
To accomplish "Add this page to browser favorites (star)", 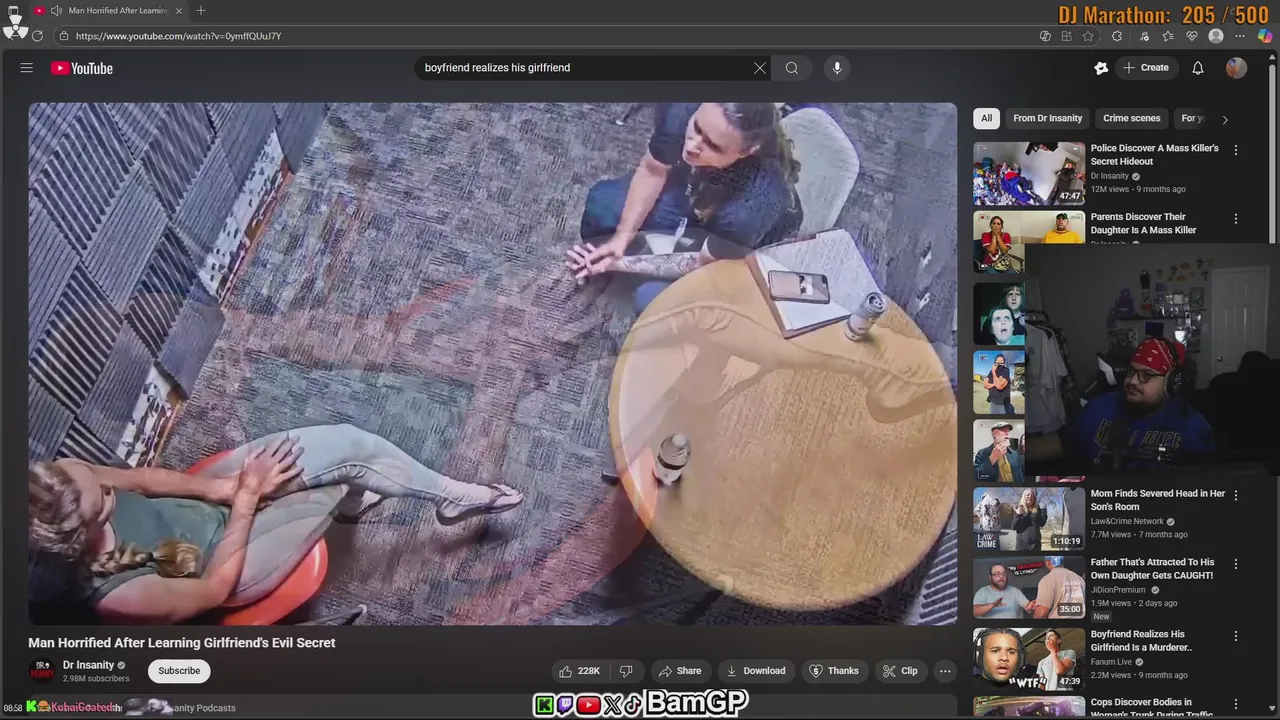I will coord(1088,36).
